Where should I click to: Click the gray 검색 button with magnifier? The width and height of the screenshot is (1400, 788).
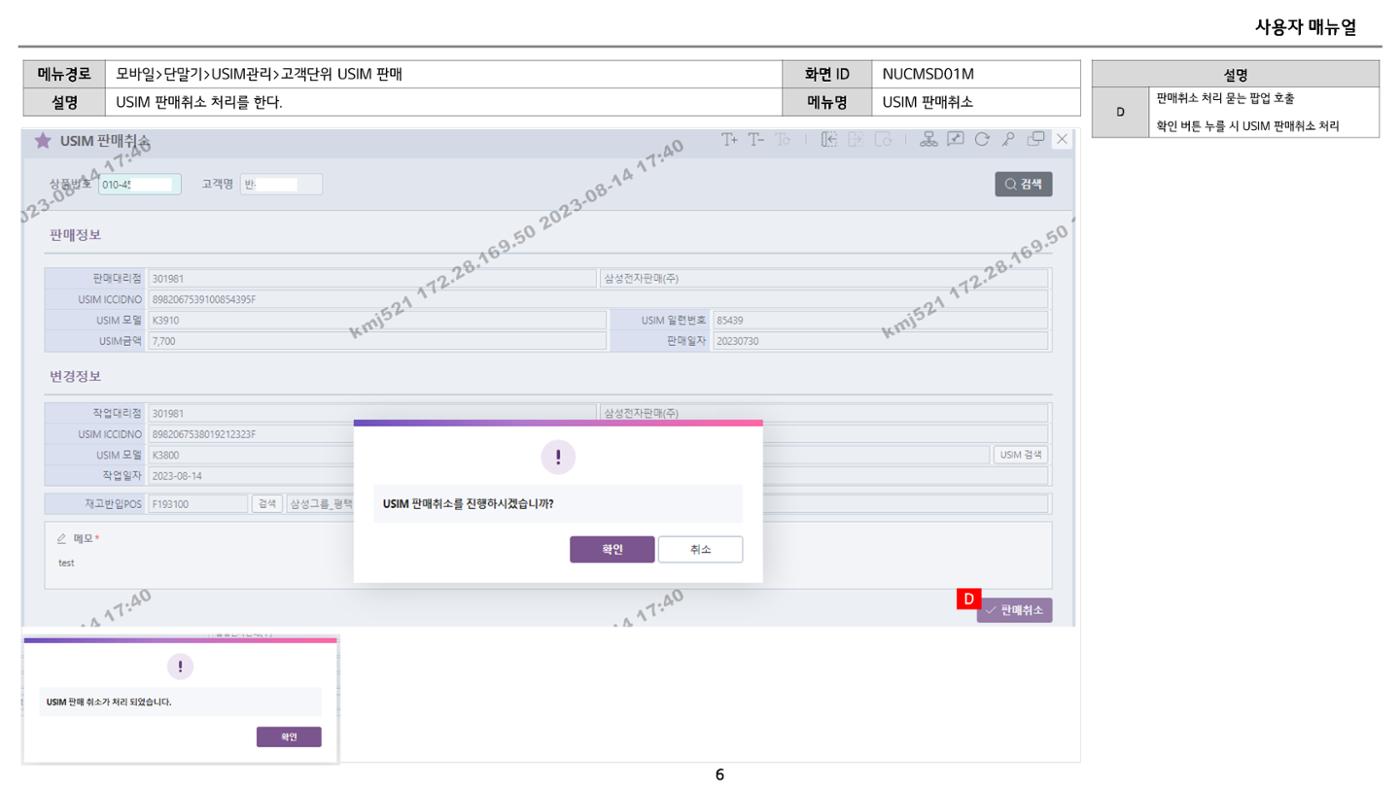pyautogui.click(x=1023, y=184)
